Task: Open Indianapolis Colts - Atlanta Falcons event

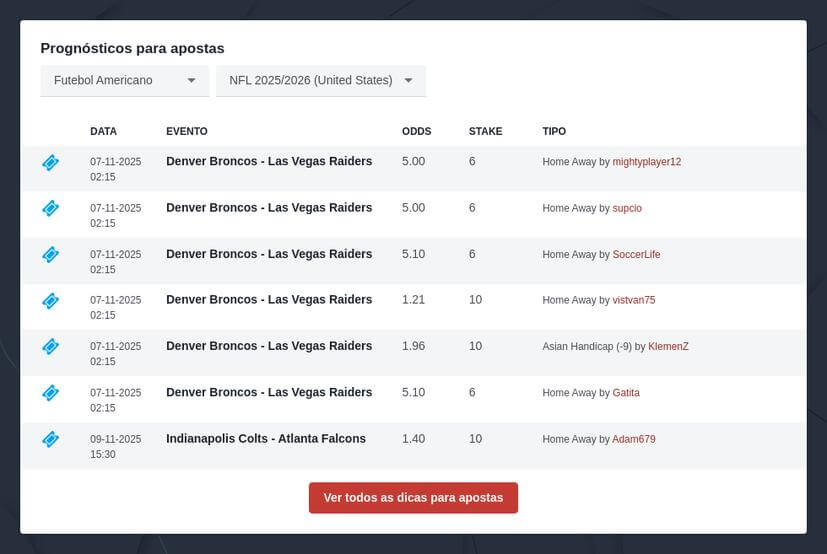Action: tap(266, 438)
